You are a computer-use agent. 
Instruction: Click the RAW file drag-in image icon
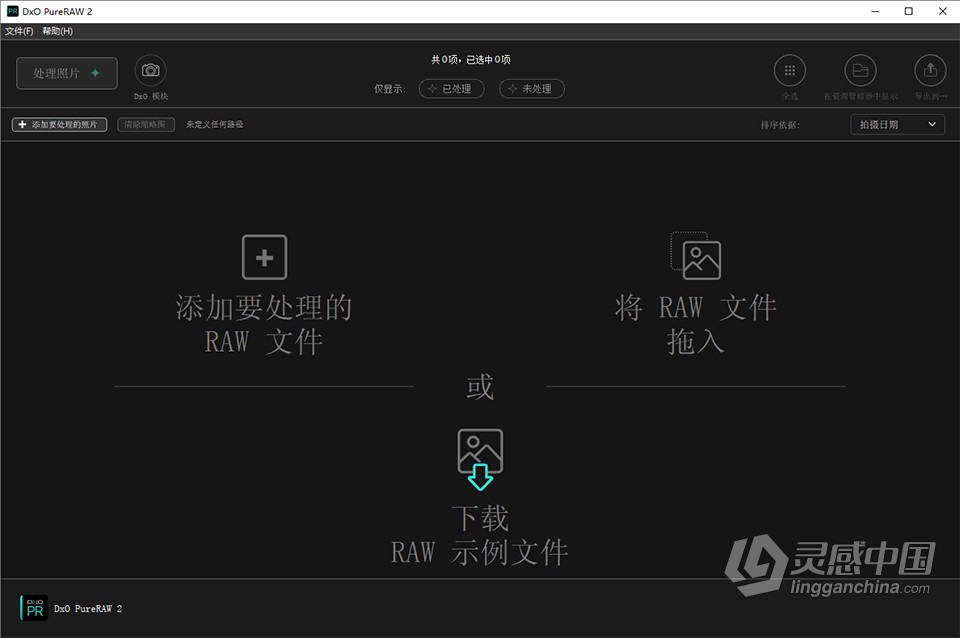tap(697, 257)
